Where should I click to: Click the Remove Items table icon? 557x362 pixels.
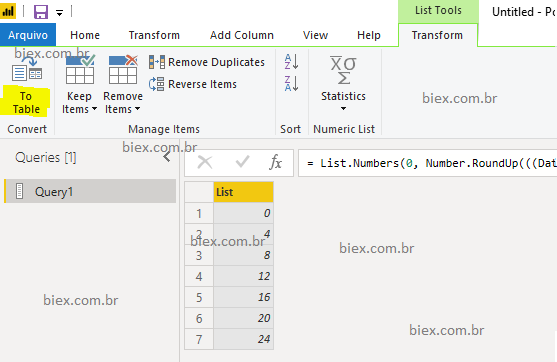[123, 69]
